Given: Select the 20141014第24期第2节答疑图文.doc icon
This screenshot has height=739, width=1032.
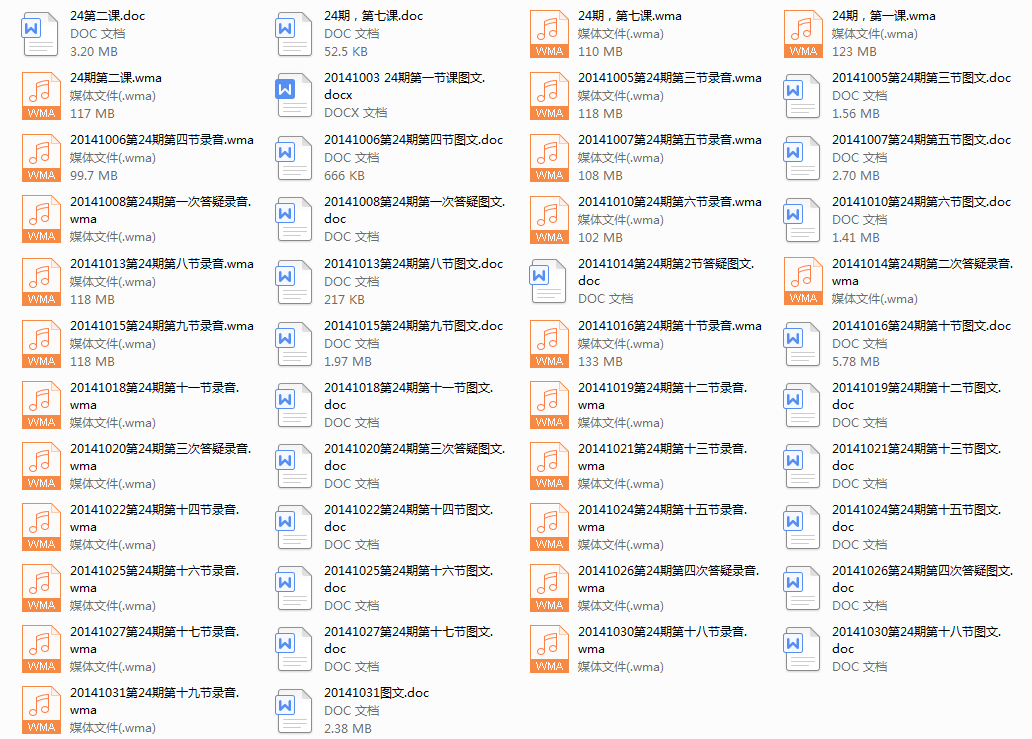Looking at the screenshot, I should [x=549, y=282].
